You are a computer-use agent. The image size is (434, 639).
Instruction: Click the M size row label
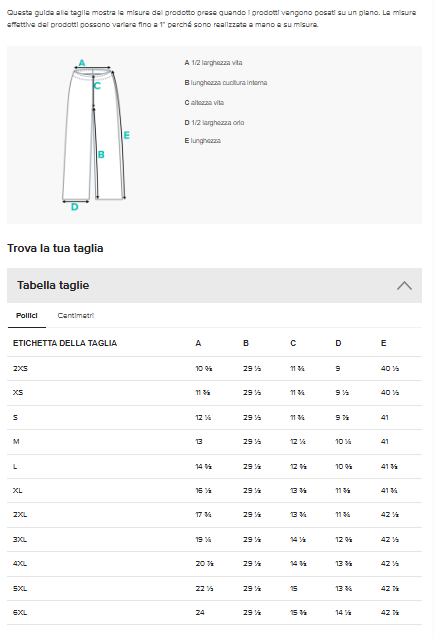pos(16,441)
